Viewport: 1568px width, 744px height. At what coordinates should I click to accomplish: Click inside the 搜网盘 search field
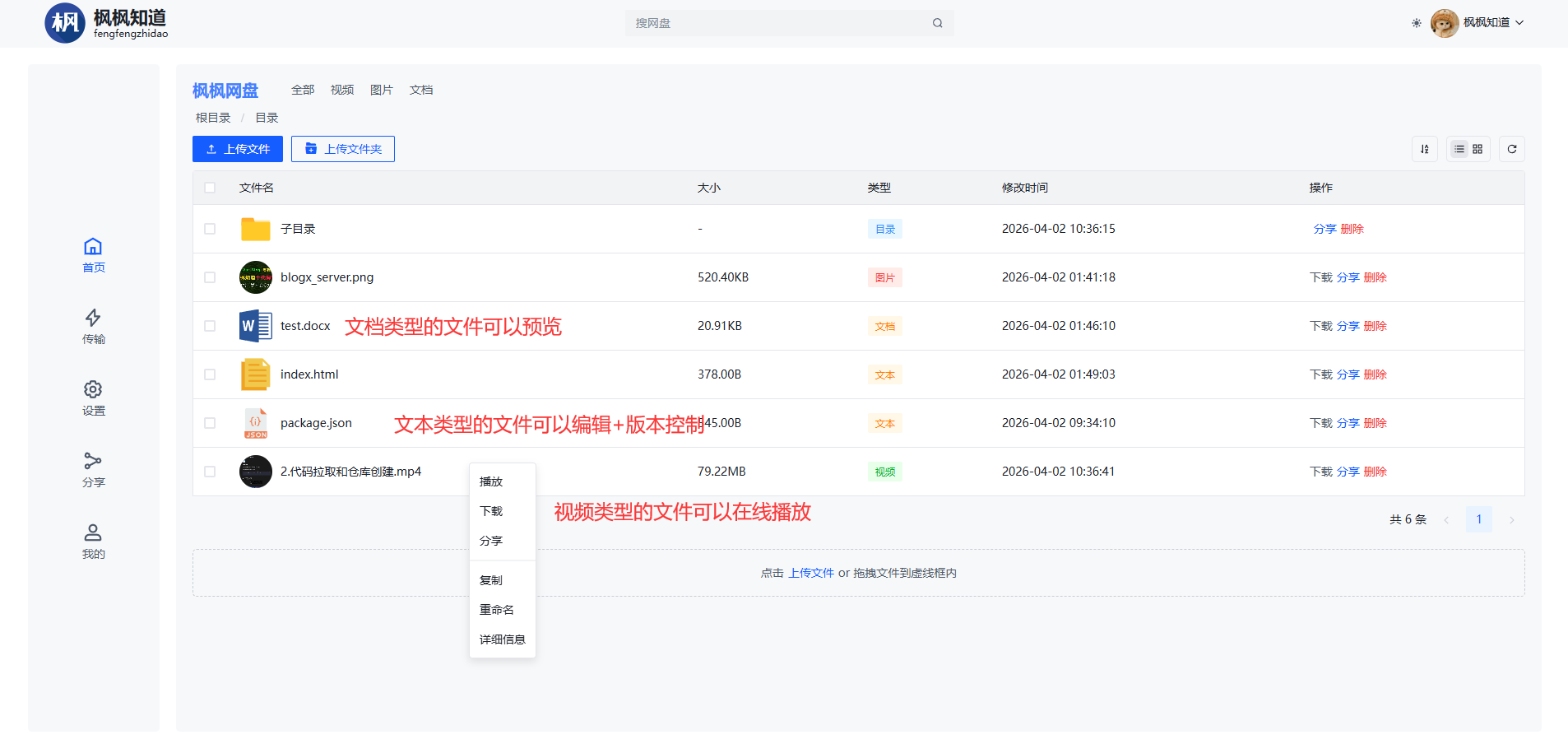pos(777,23)
